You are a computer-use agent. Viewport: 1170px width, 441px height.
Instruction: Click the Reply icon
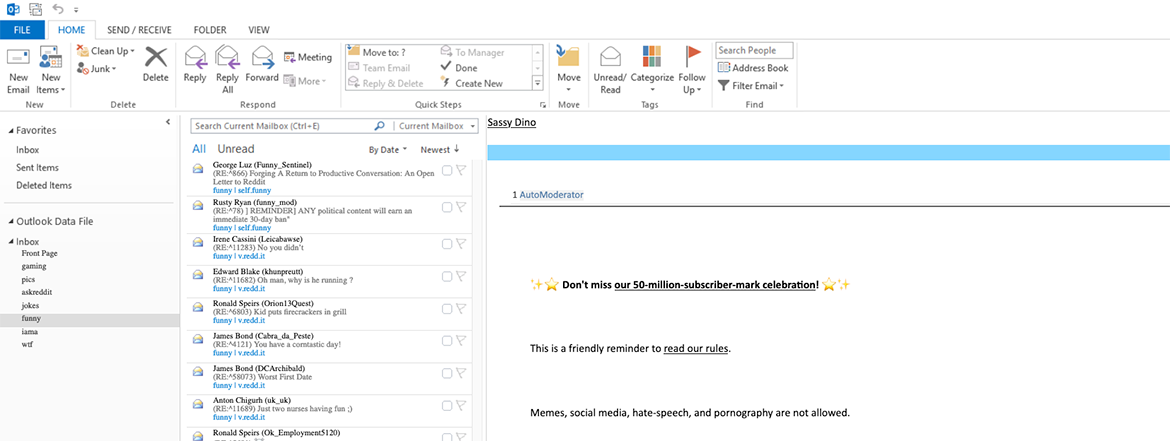point(195,59)
